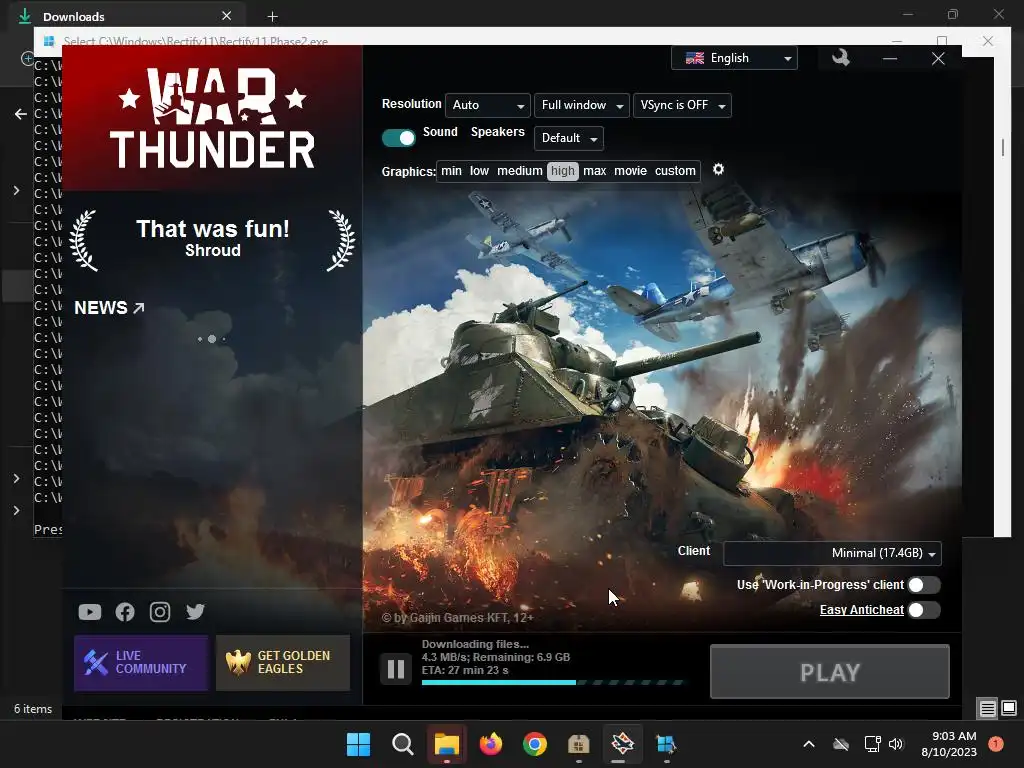
Task: Click the download progress bar
Action: [552, 682]
